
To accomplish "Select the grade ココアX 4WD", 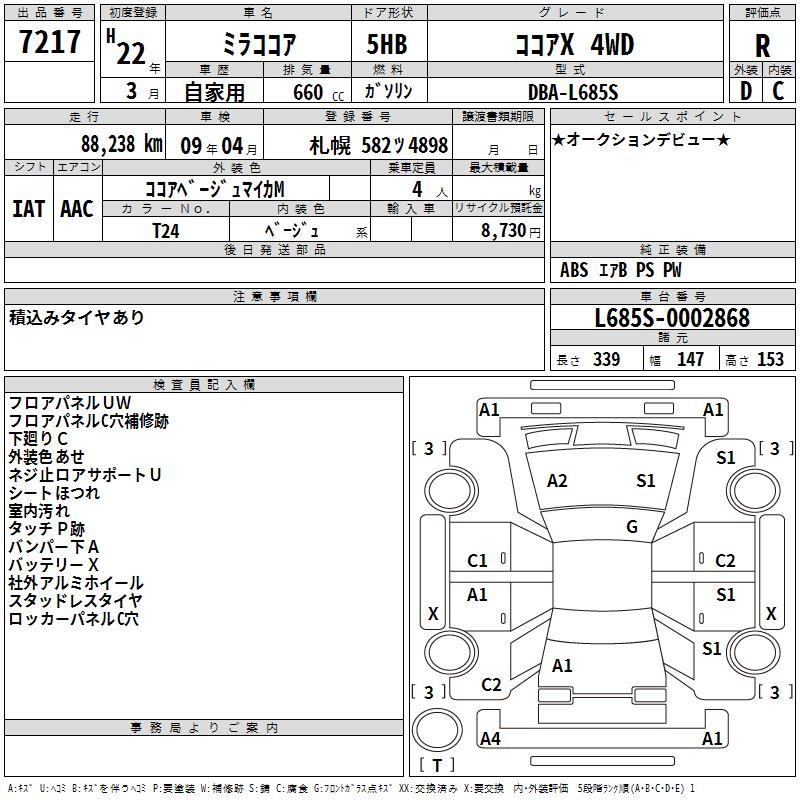I will tap(573, 45).
